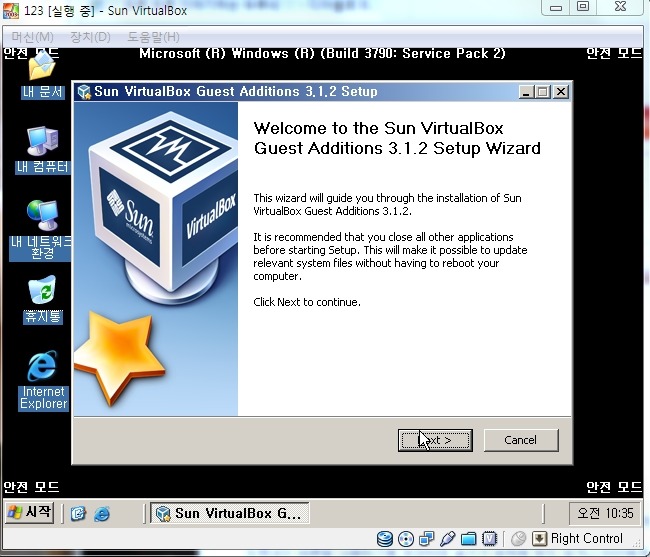Image resolution: width=650 pixels, height=557 pixels.
Task: Close the Guest Additions setup dialog
Action: tap(561, 92)
